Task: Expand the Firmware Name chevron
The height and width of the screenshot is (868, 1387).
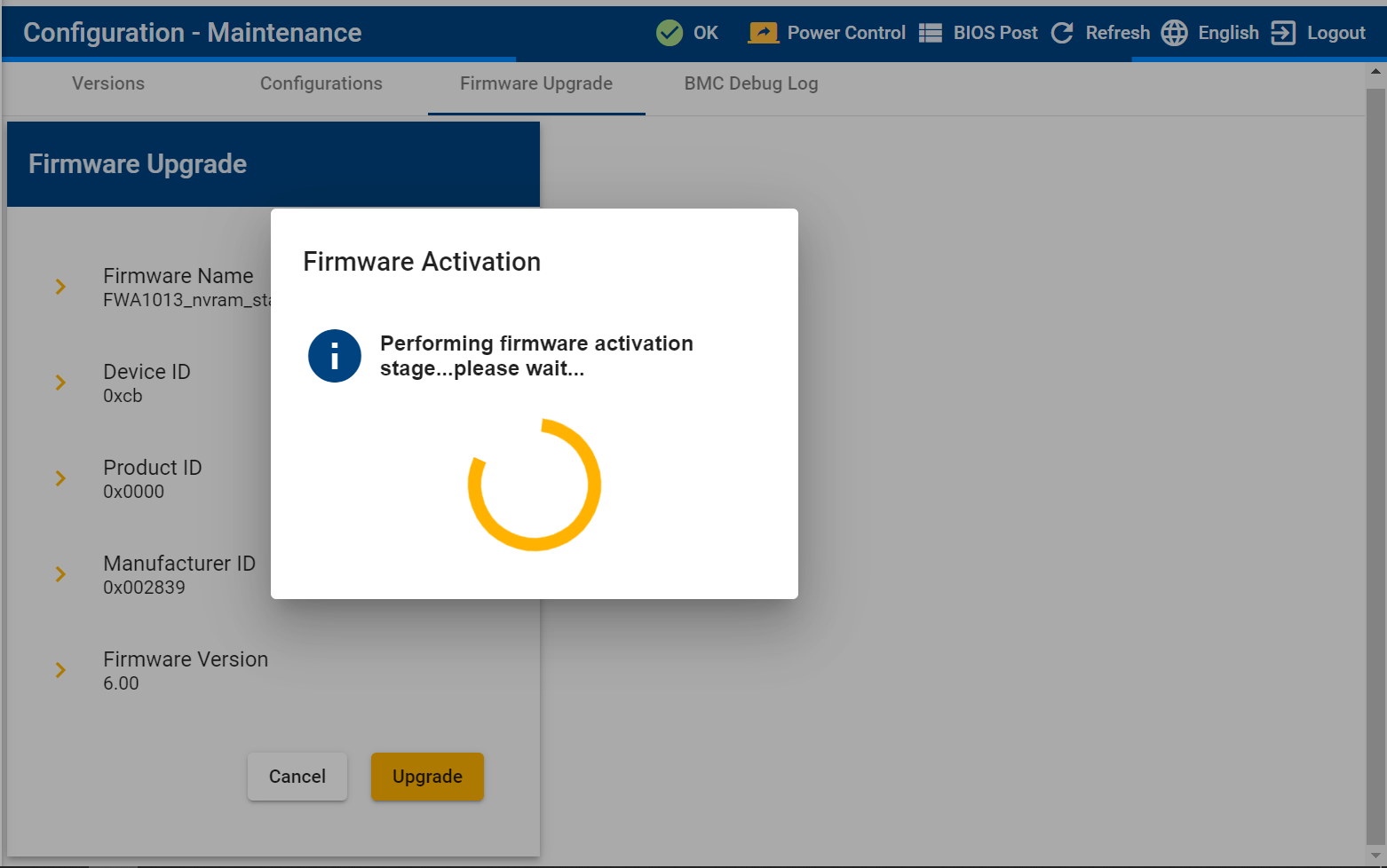Action: [60, 287]
